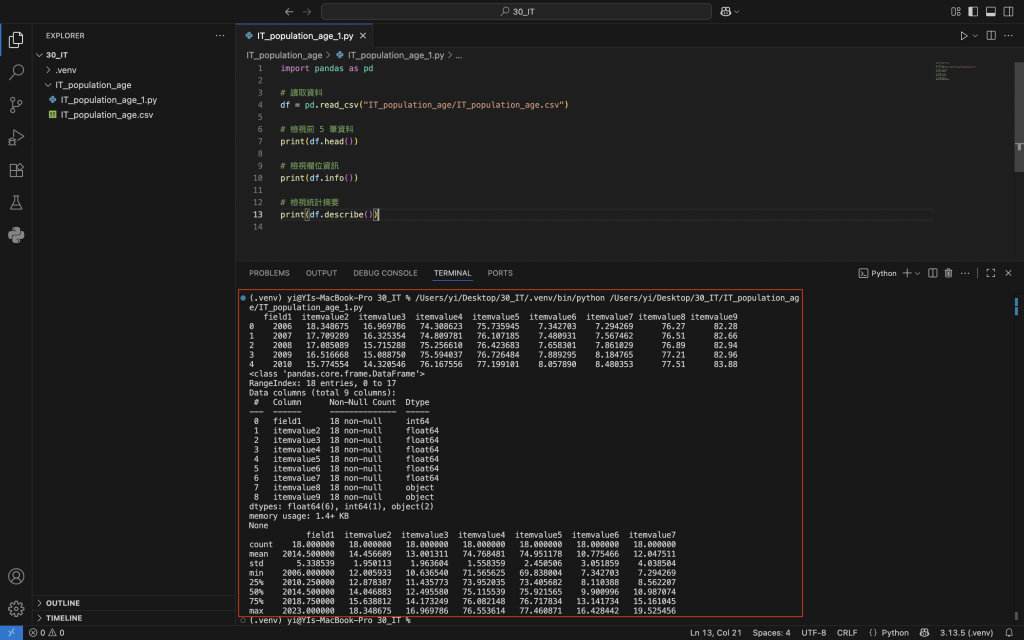This screenshot has height=640, width=1024.
Task: Toggle the secondary side bar
Action: 1008,12
